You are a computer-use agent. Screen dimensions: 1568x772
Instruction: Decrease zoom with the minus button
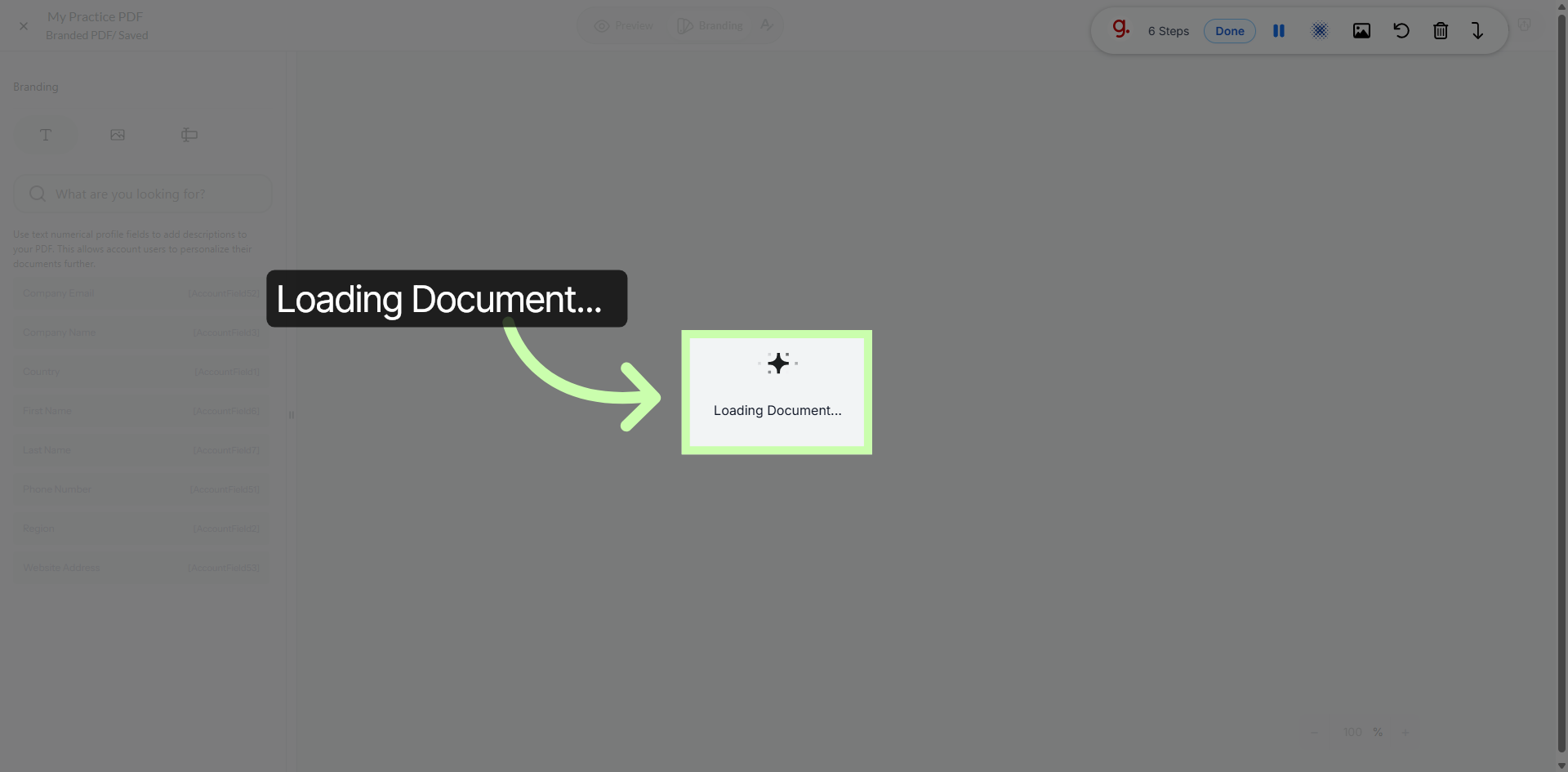coord(1314,732)
